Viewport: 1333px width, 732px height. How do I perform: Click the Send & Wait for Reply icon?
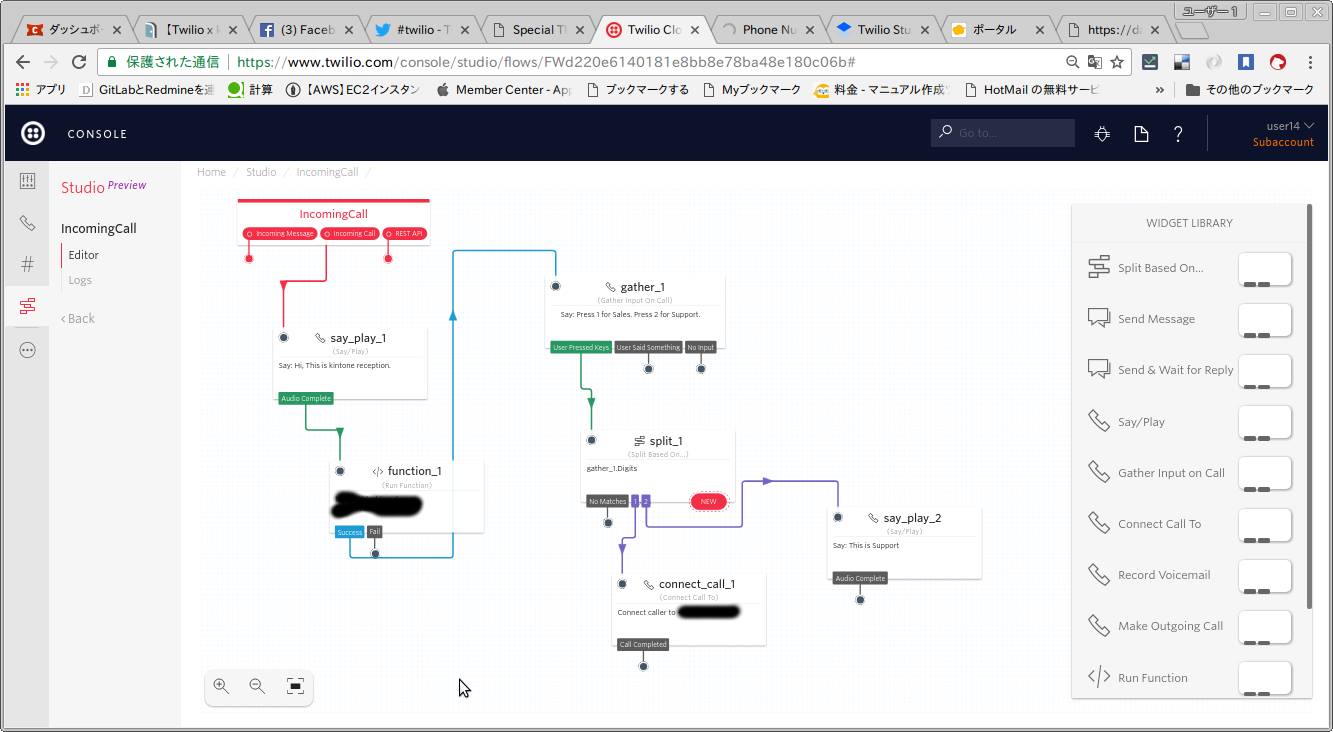click(x=1099, y=368)
